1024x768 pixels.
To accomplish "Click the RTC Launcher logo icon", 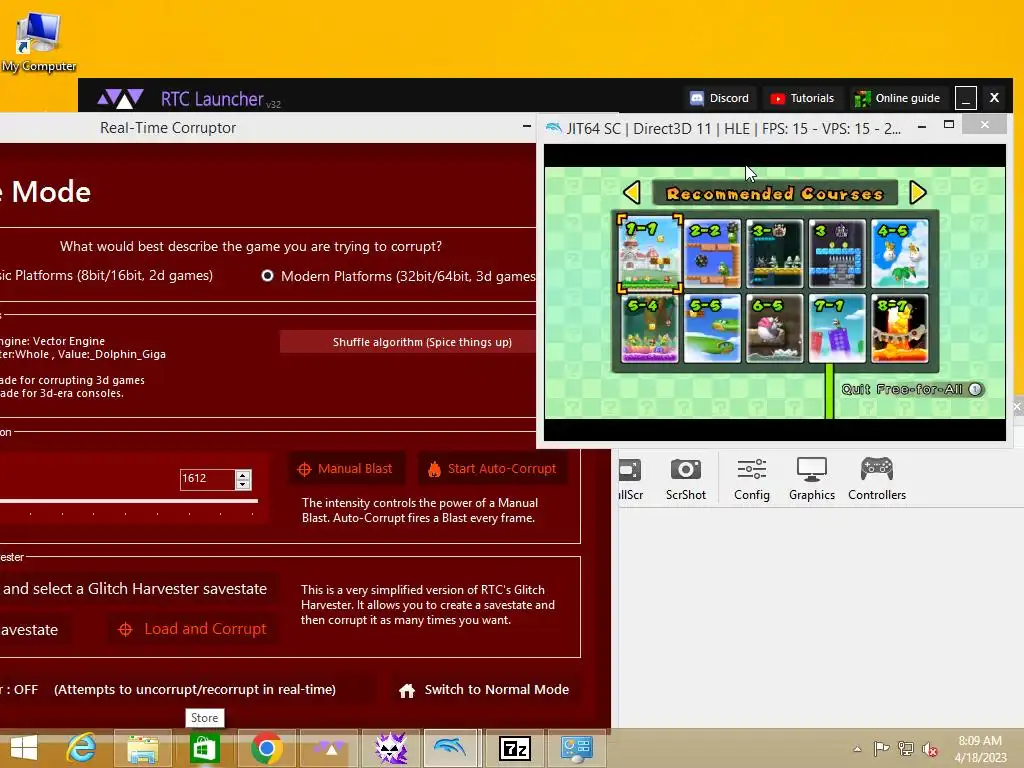I will [x=120, y=99].
